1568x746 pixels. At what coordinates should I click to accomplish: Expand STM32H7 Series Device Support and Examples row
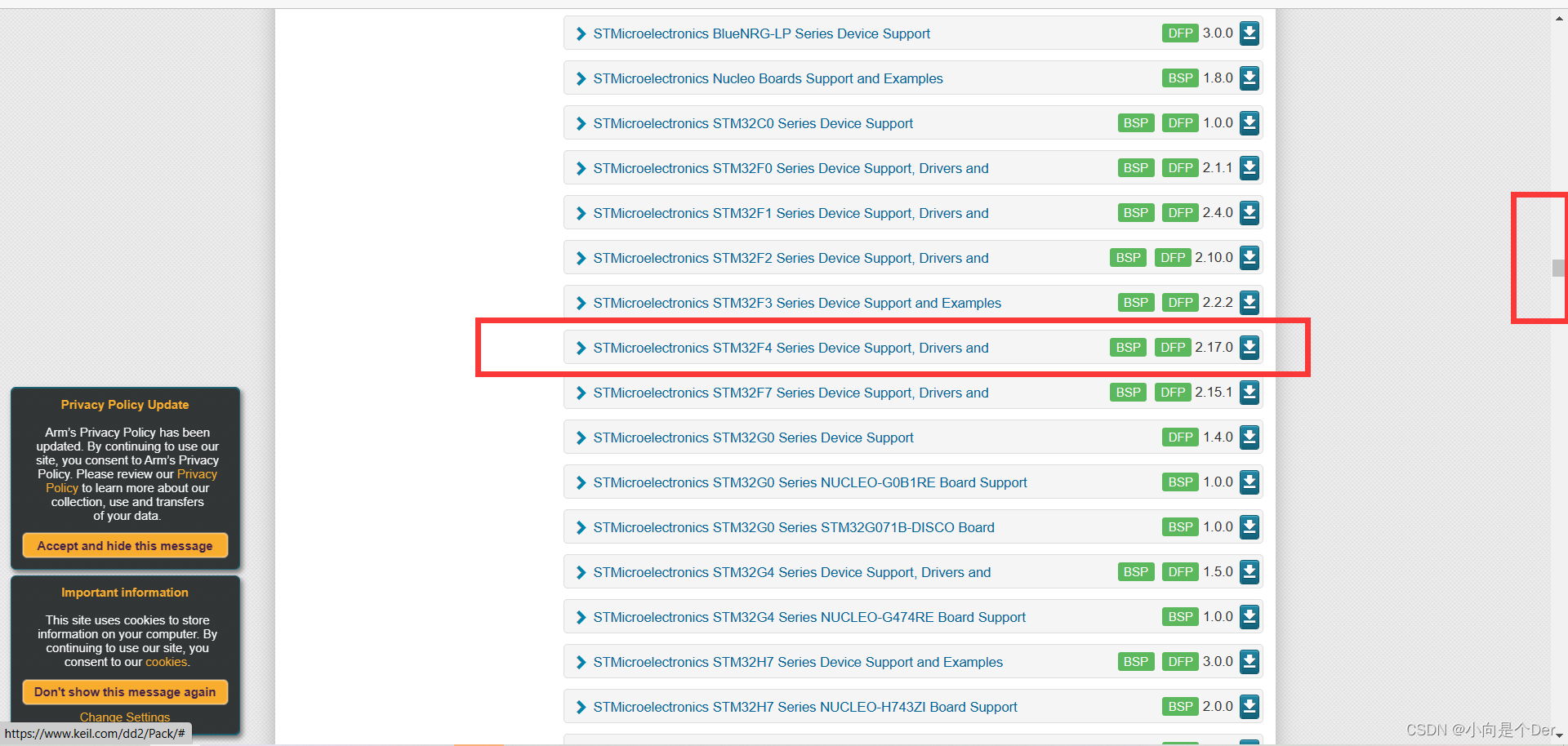[581, 662]
